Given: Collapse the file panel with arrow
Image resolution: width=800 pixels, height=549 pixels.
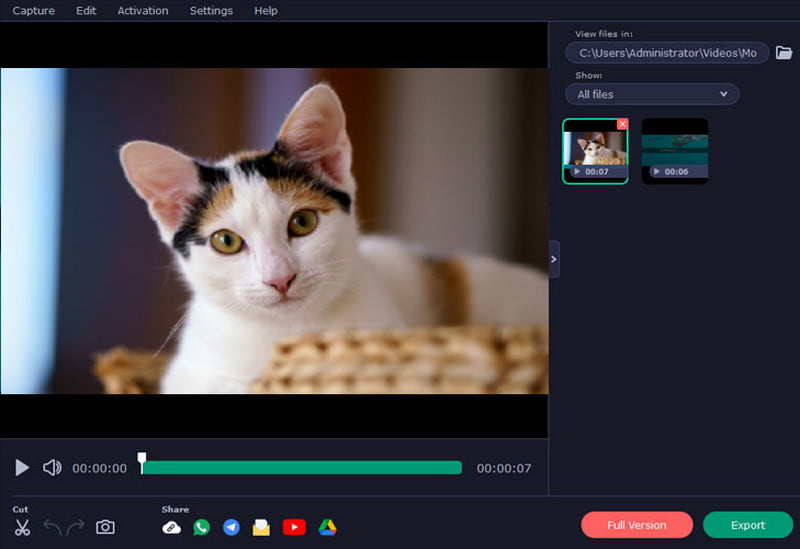Looking at the screenshot, I should [554, 259].
